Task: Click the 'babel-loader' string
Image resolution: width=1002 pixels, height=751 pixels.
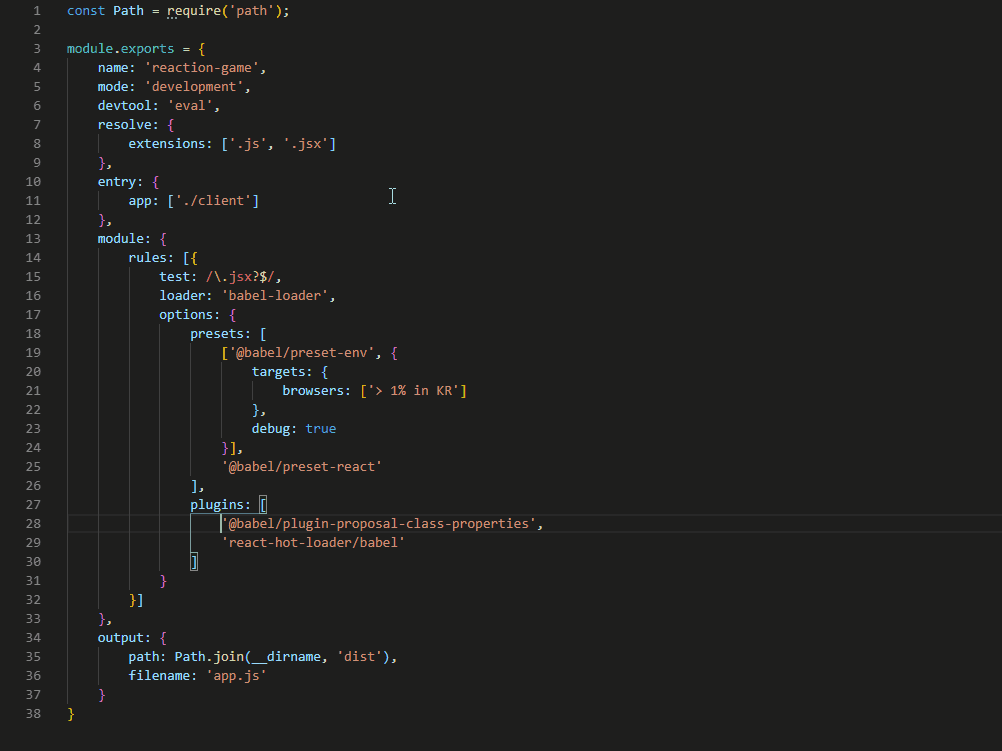Action: point(275,295)
